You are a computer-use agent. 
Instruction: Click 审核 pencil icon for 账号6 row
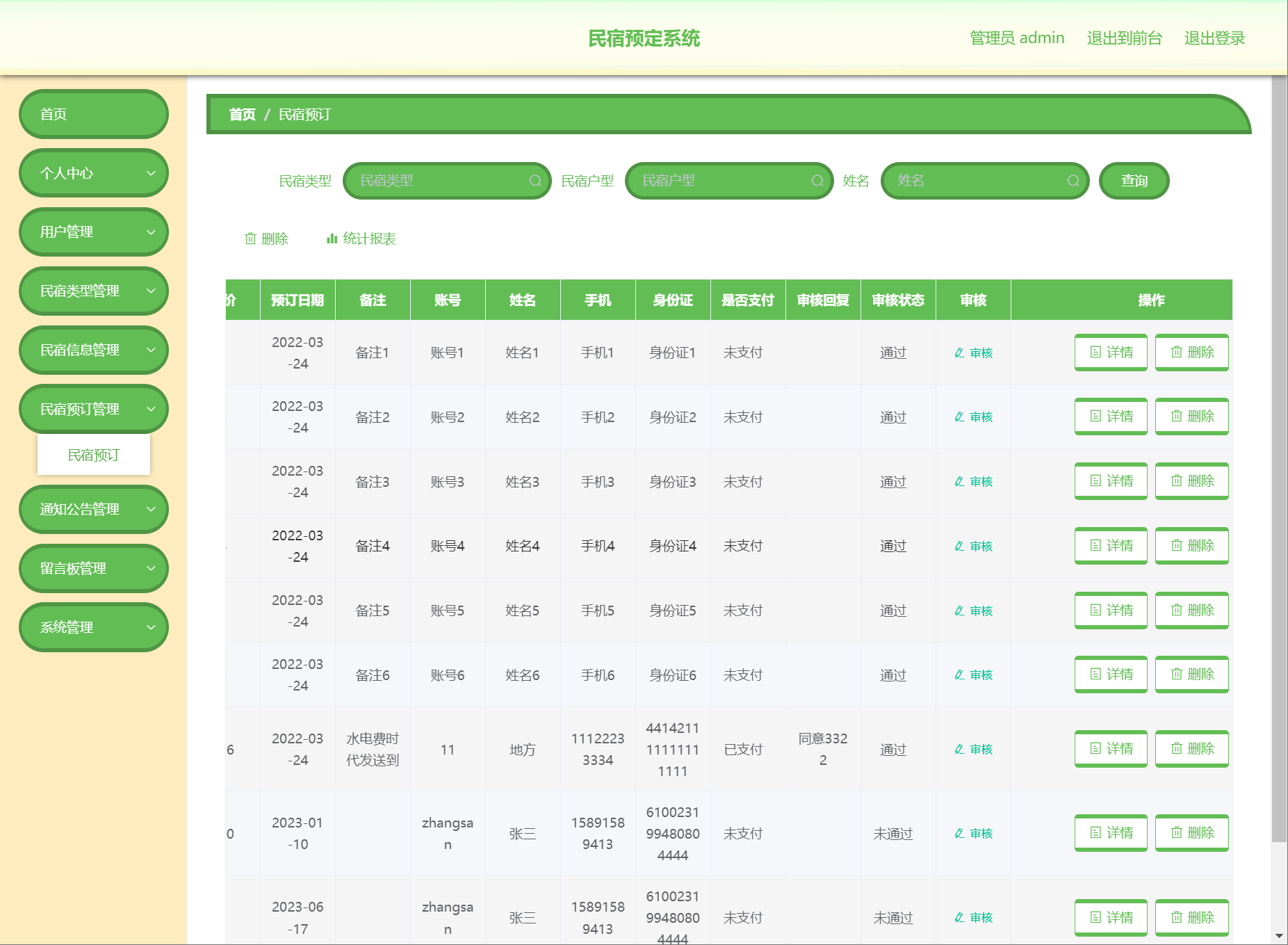click(959, 675)
